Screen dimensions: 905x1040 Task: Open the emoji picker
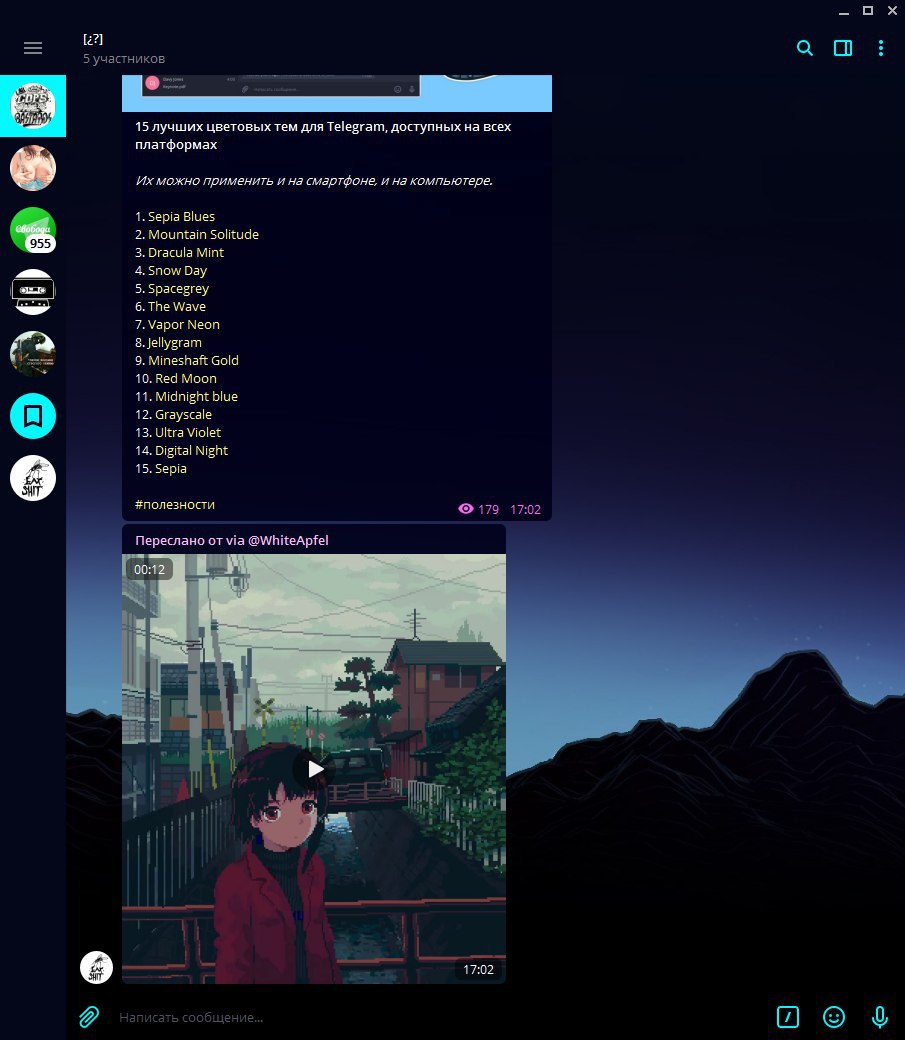pos(833,1017)
